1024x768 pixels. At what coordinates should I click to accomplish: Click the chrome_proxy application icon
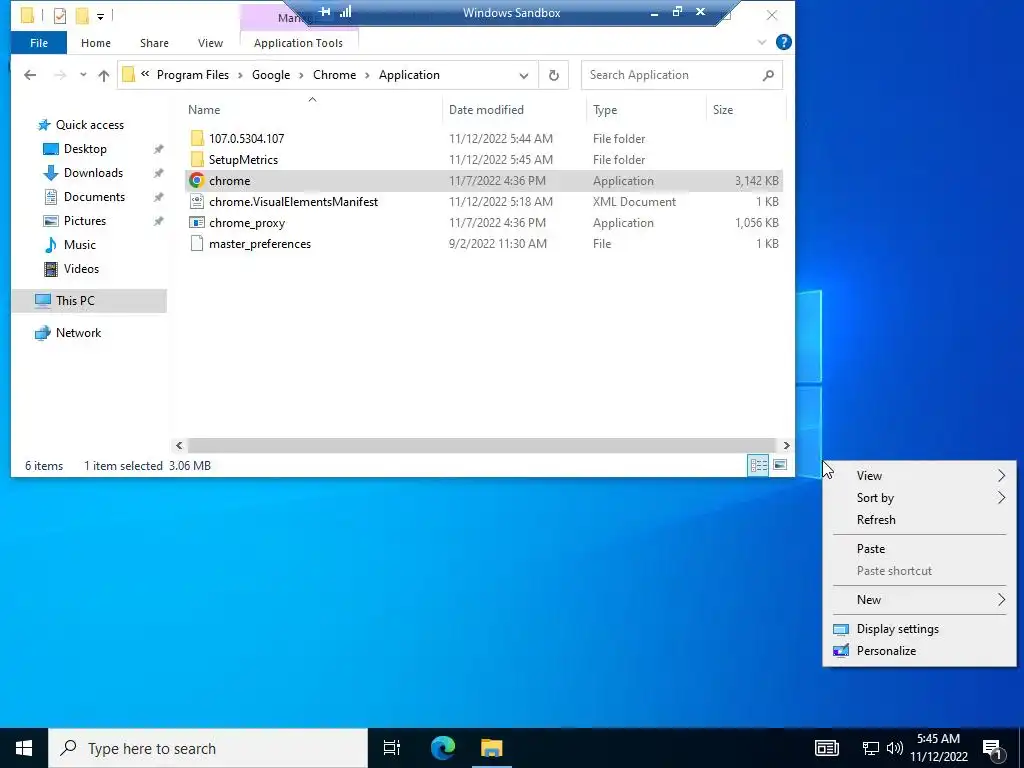coord(197,222)
